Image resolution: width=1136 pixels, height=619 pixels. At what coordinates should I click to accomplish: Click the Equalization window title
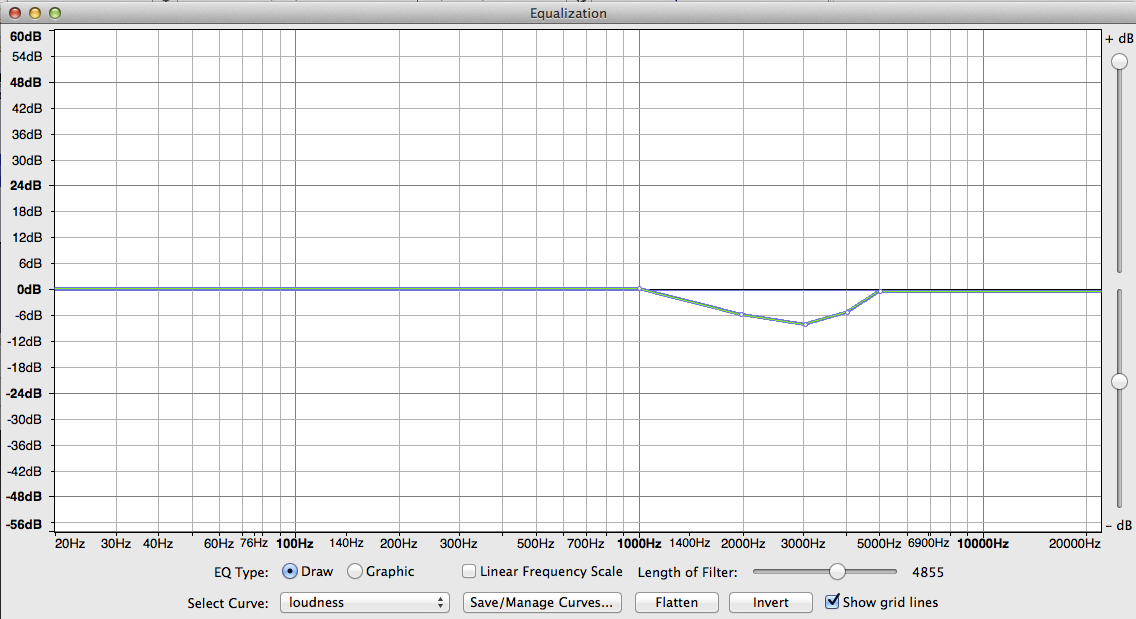pos(568,13)
